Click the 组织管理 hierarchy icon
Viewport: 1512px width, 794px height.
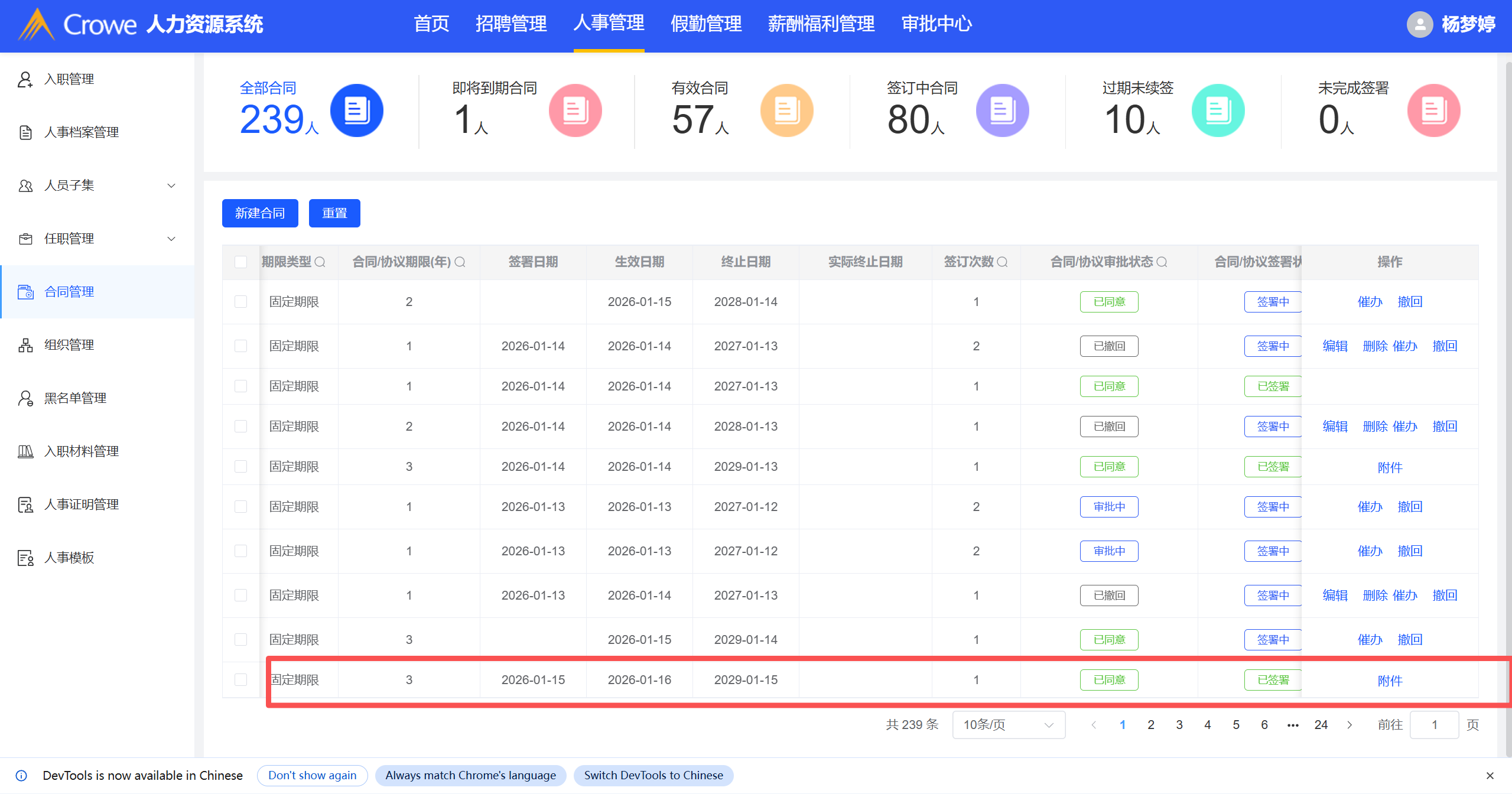25,345
